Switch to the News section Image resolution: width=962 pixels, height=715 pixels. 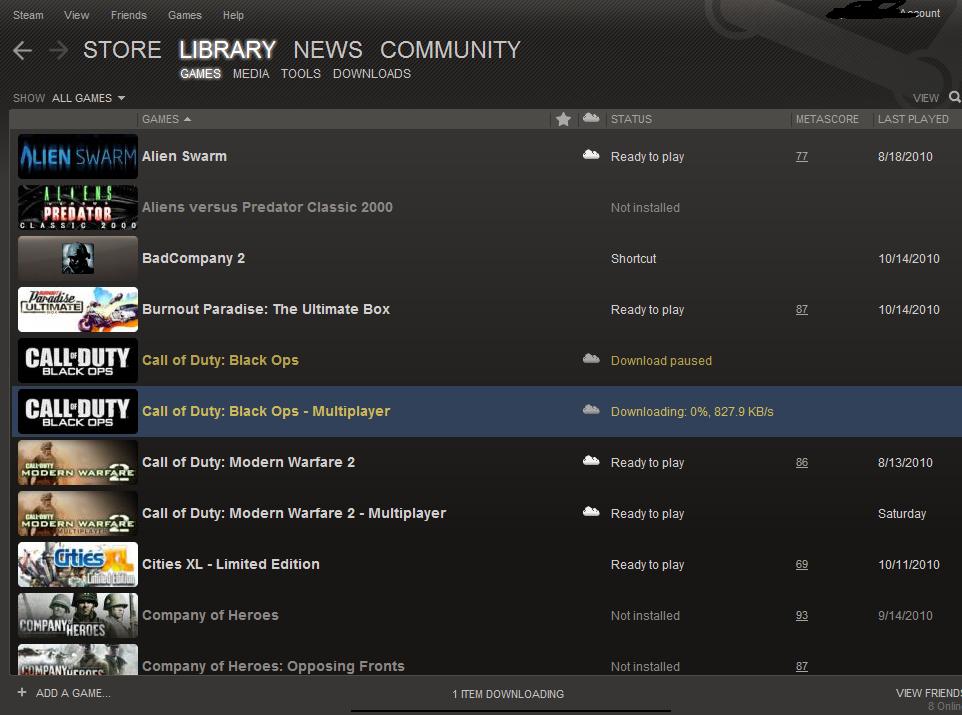coord(328,50)
